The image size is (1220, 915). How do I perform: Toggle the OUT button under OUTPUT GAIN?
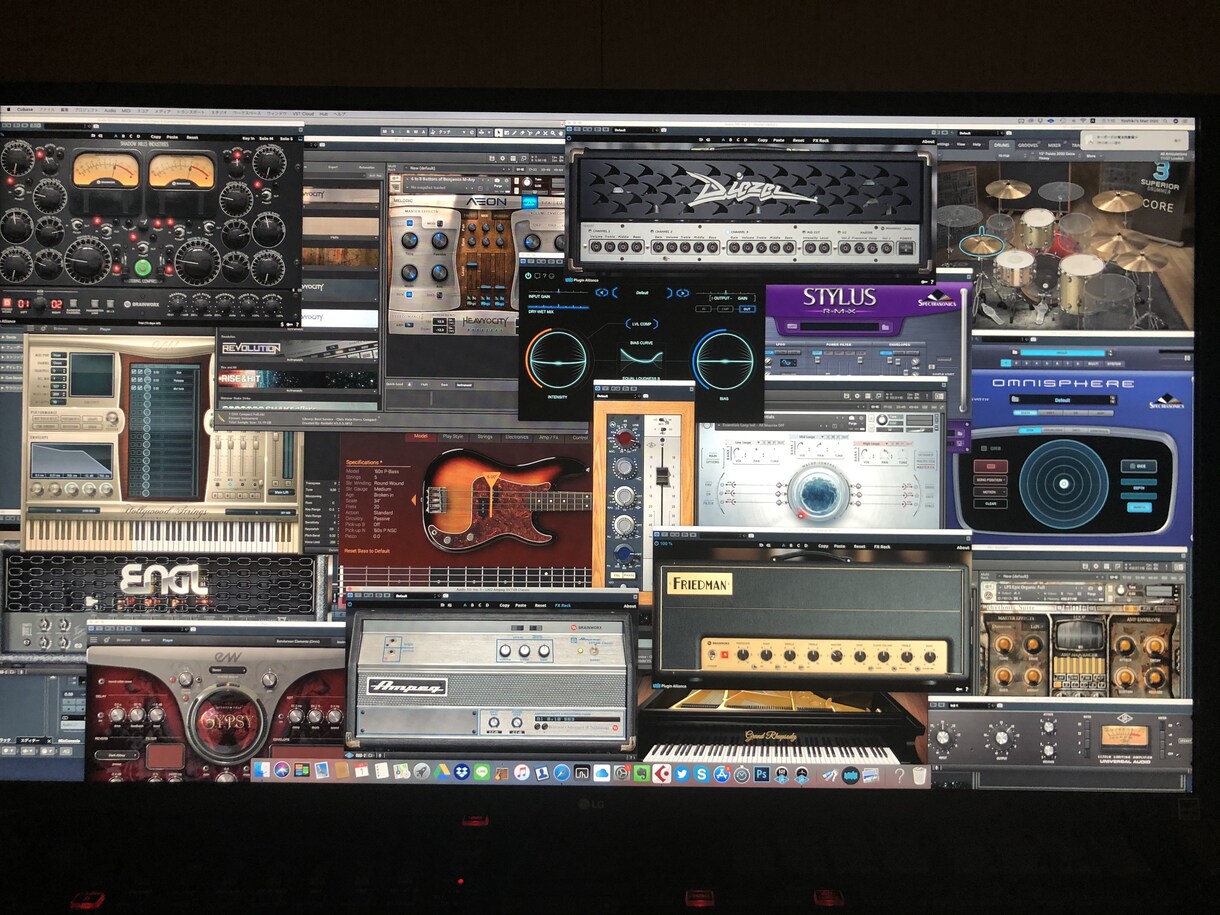tap(747, 309)
